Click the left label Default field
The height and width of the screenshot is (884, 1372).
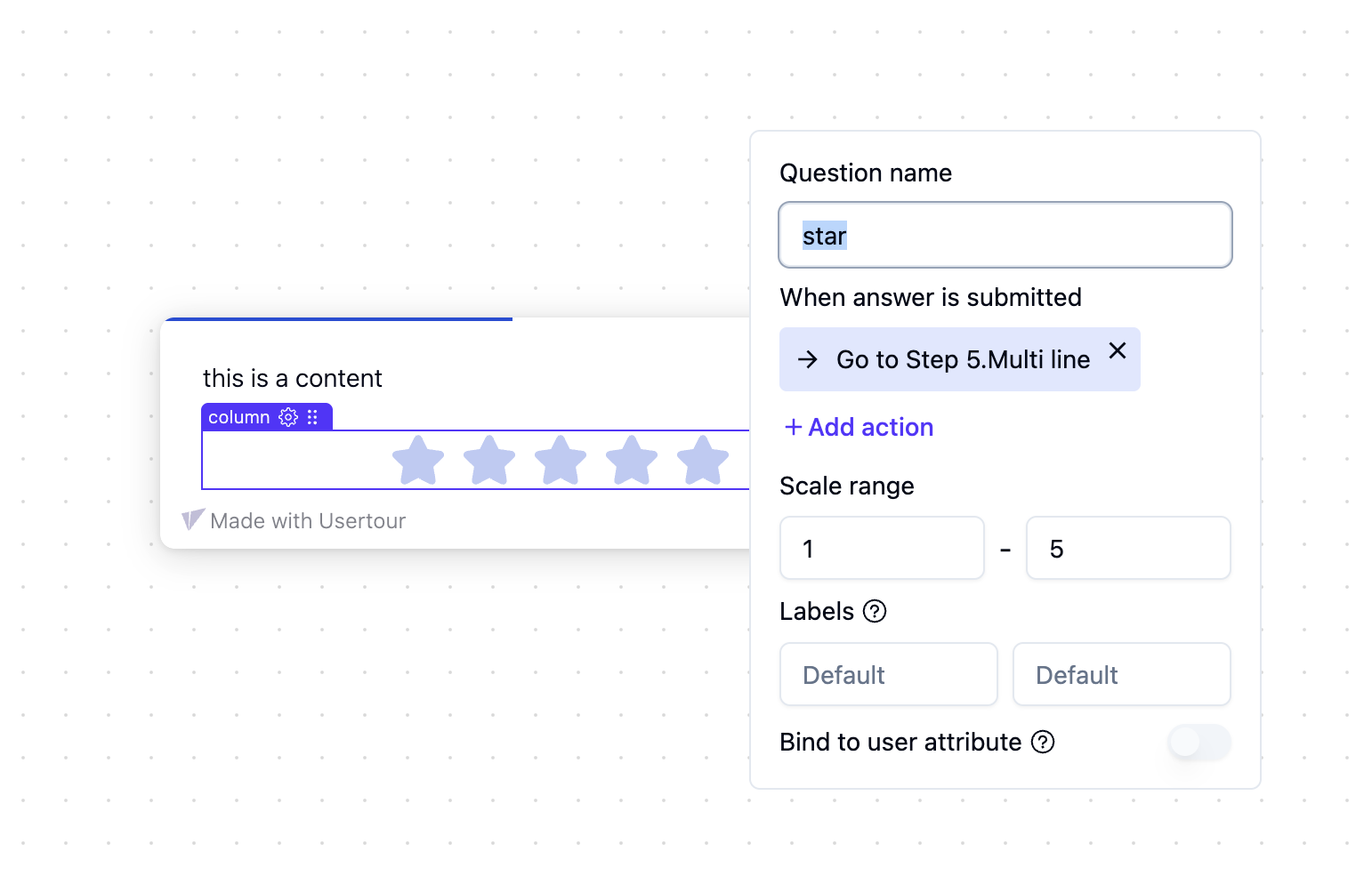(888, 675)
